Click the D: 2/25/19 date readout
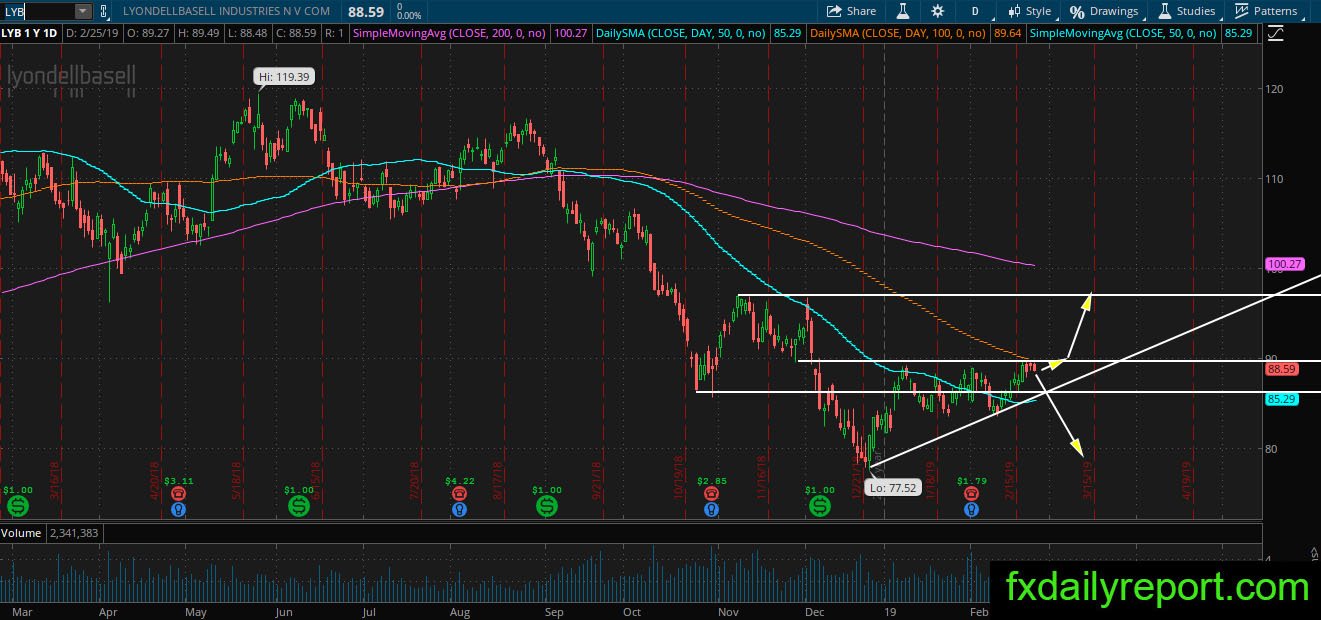Viewport: 1321px width, 620px height. (94, 33)
